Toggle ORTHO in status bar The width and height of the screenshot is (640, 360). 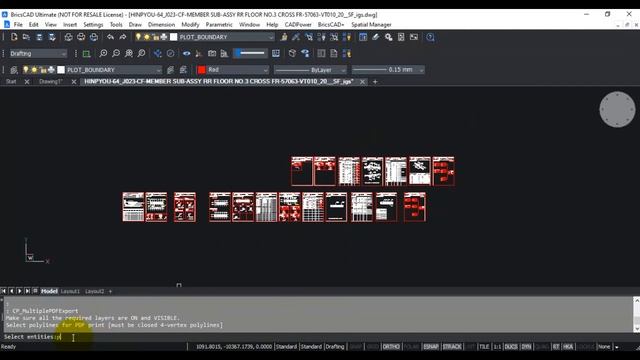pos(391,347)
